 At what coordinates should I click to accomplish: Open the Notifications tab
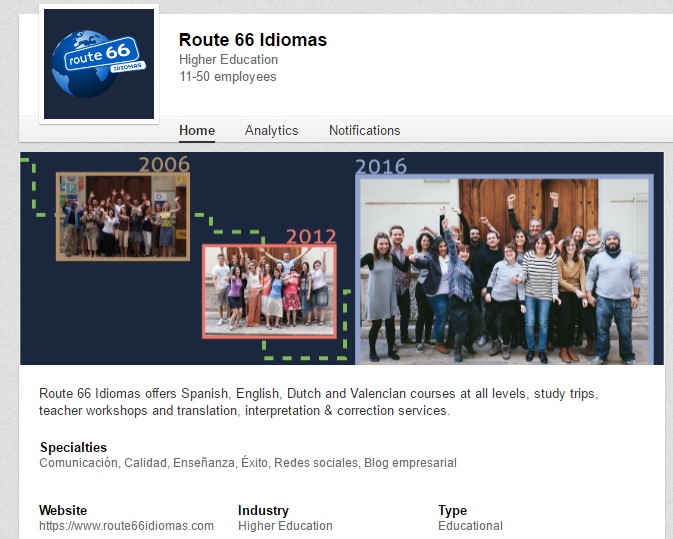364,130
